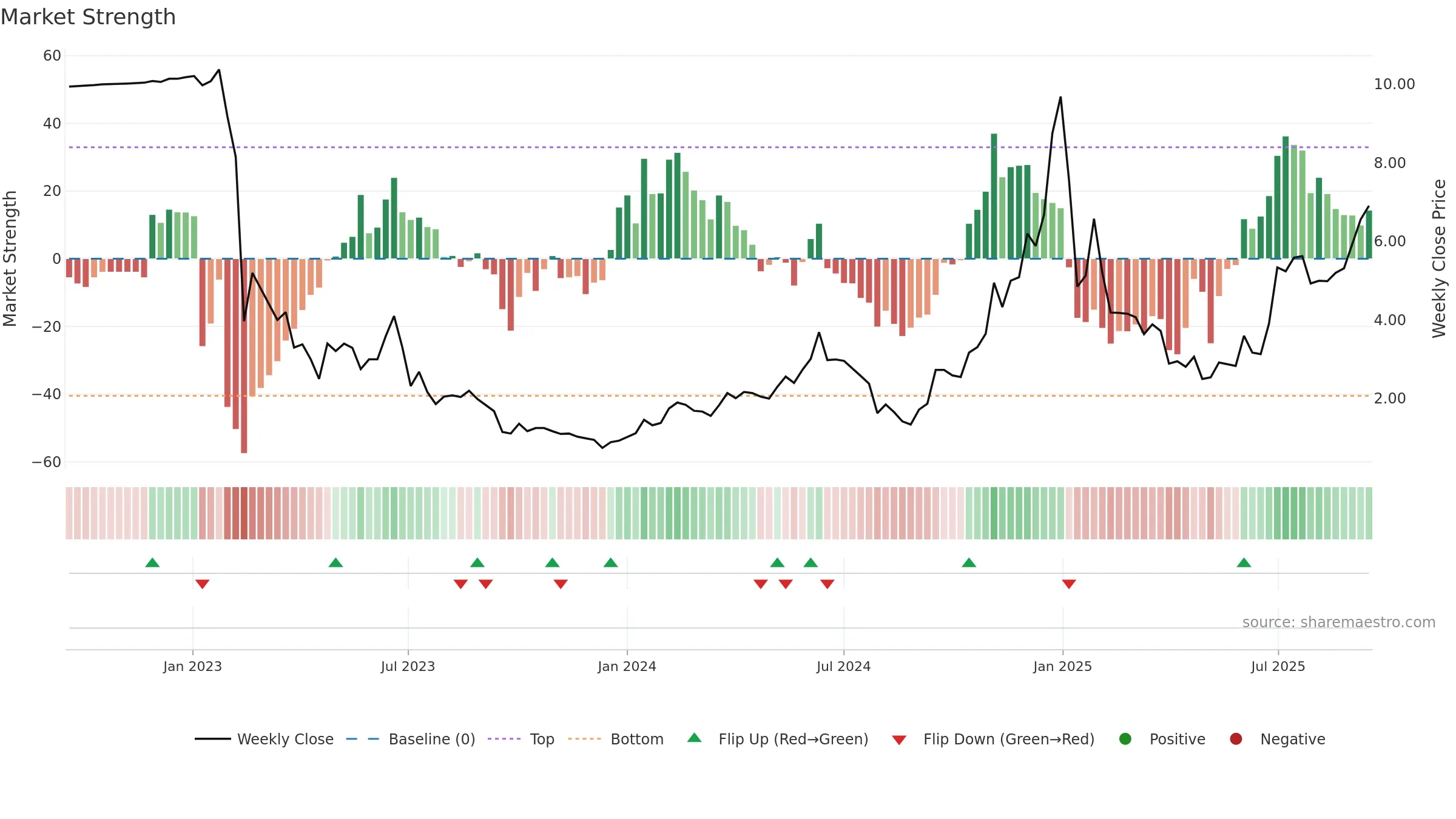Select the Flip Up marker immediately before Jan 2024

click(x=611, y=562)
